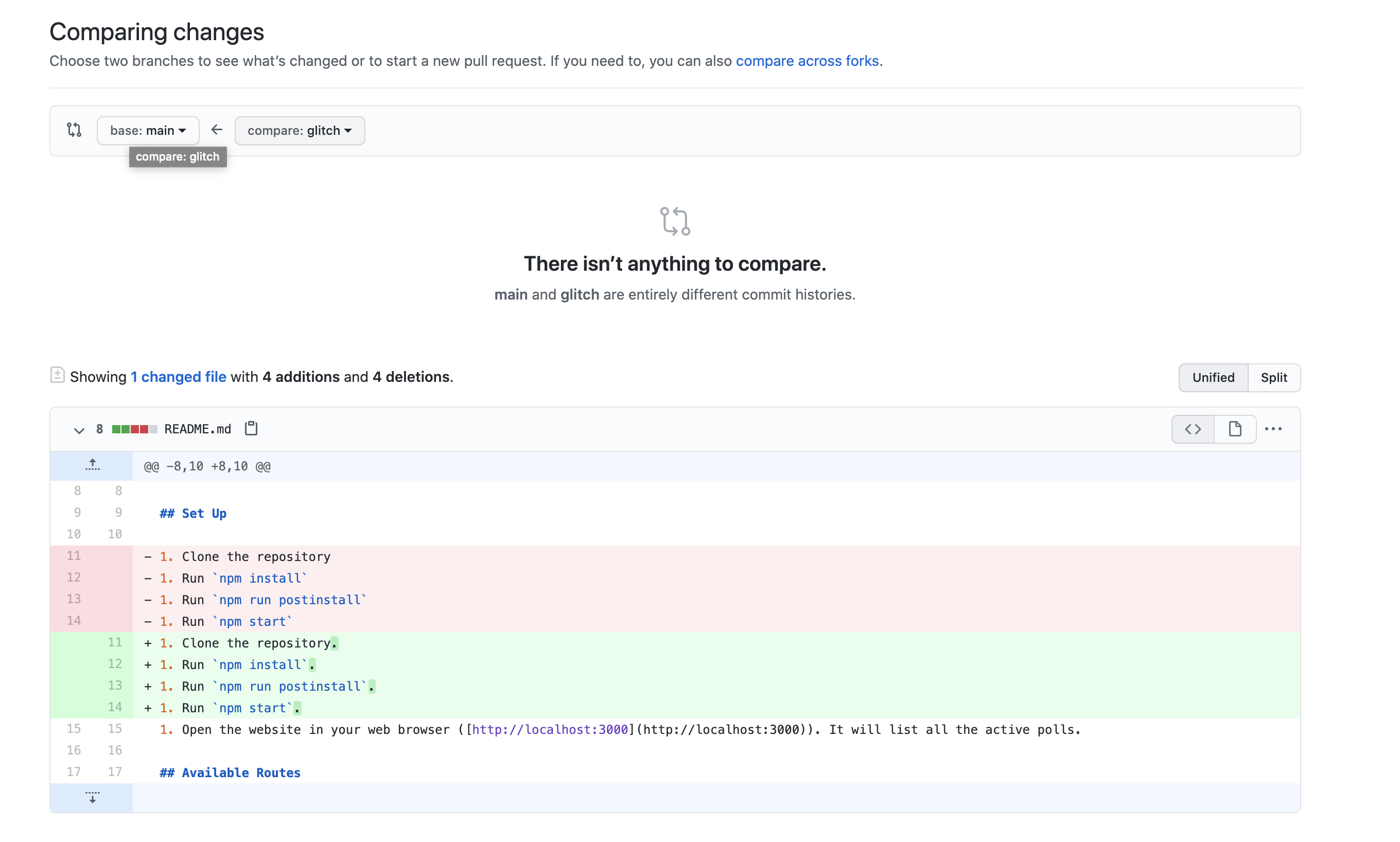Click the changed files icon beside Showing
The image size is (1400, 842).
57,375
